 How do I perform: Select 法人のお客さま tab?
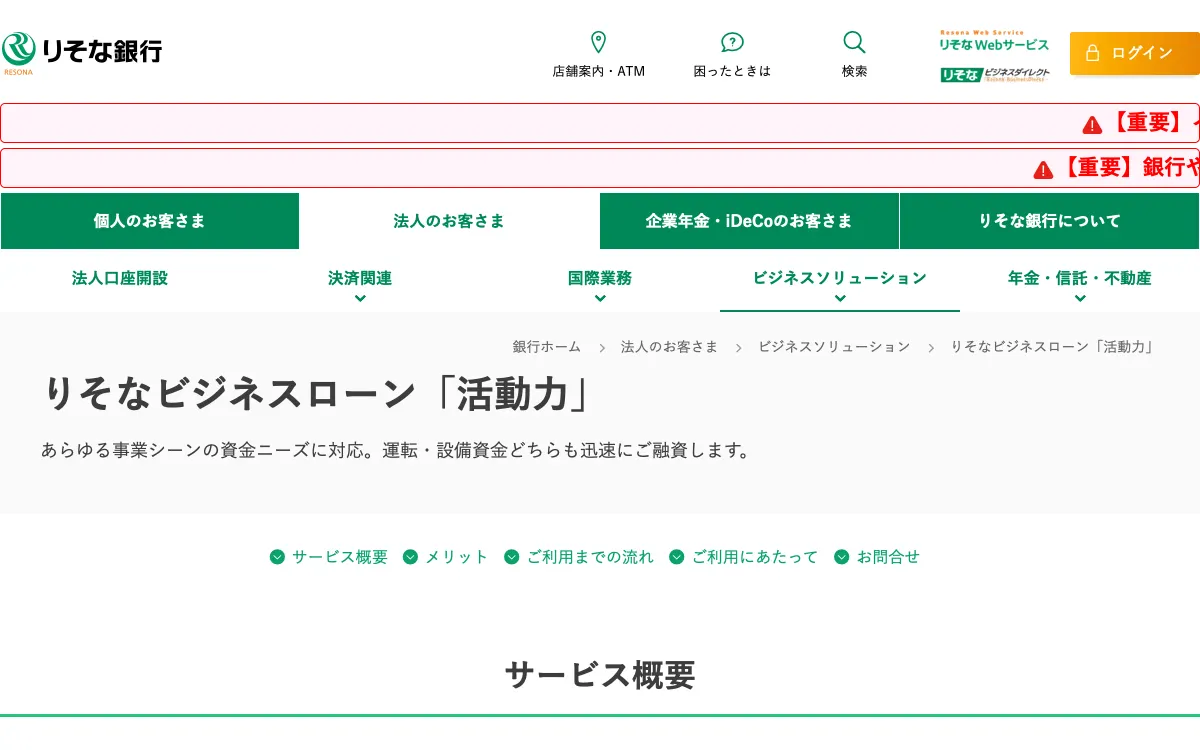[x=449, y=221]
